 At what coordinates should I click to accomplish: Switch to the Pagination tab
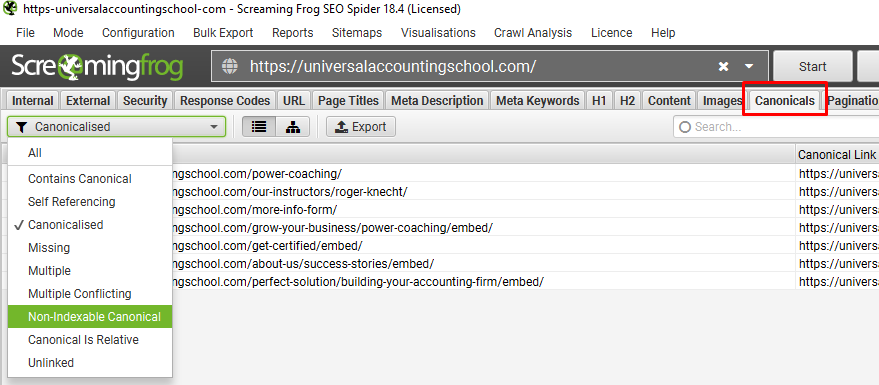point(853,100)
